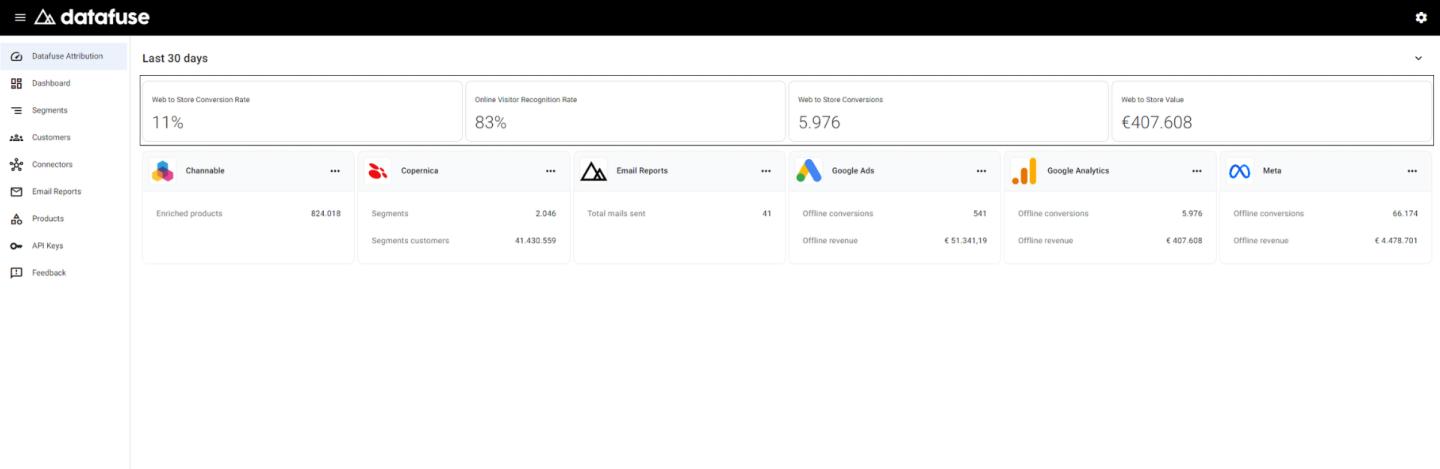
Task: Go to Datafuse Attribution page
Action: pos(64,56)
